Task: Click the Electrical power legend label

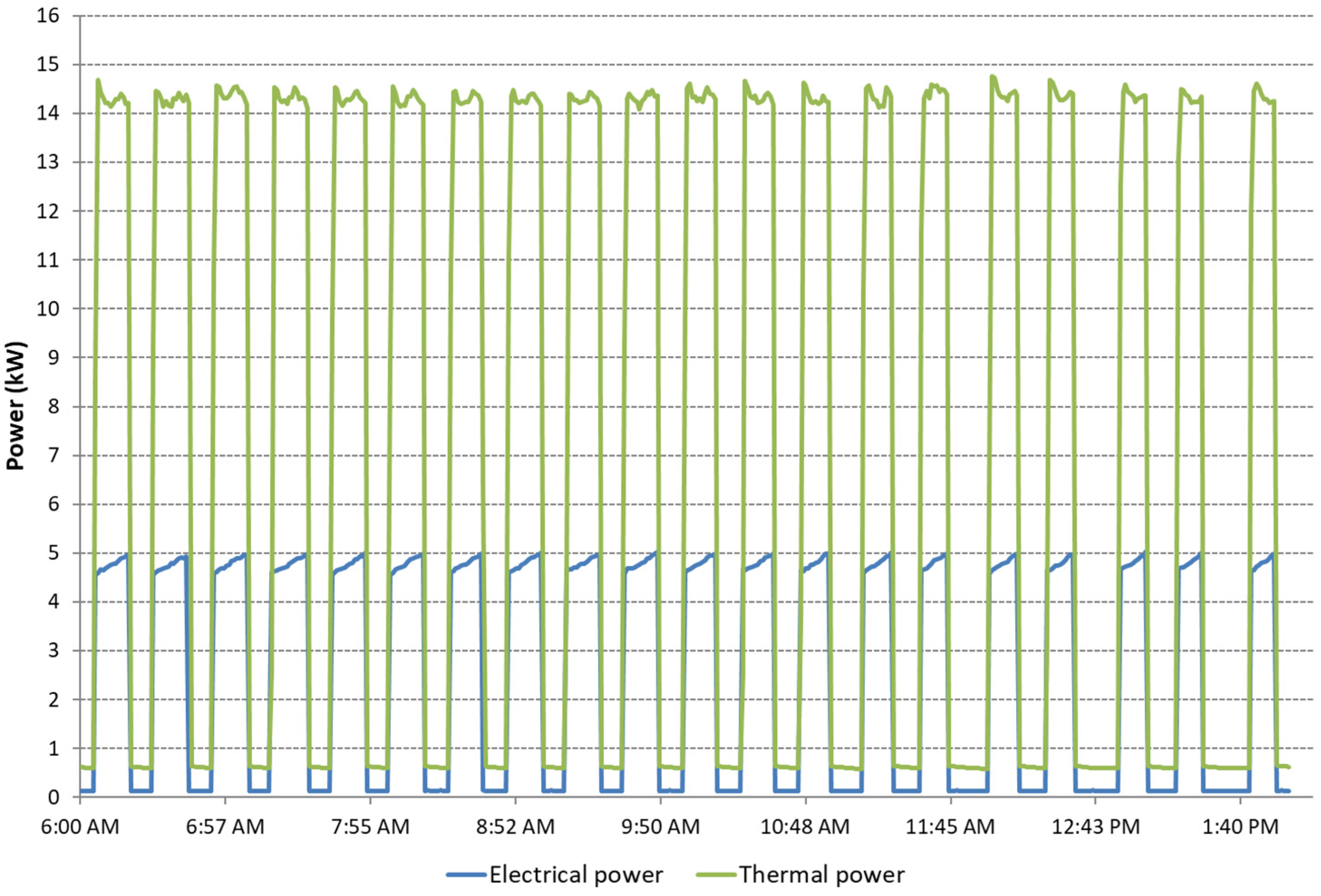Action: (x=576, y=875)
